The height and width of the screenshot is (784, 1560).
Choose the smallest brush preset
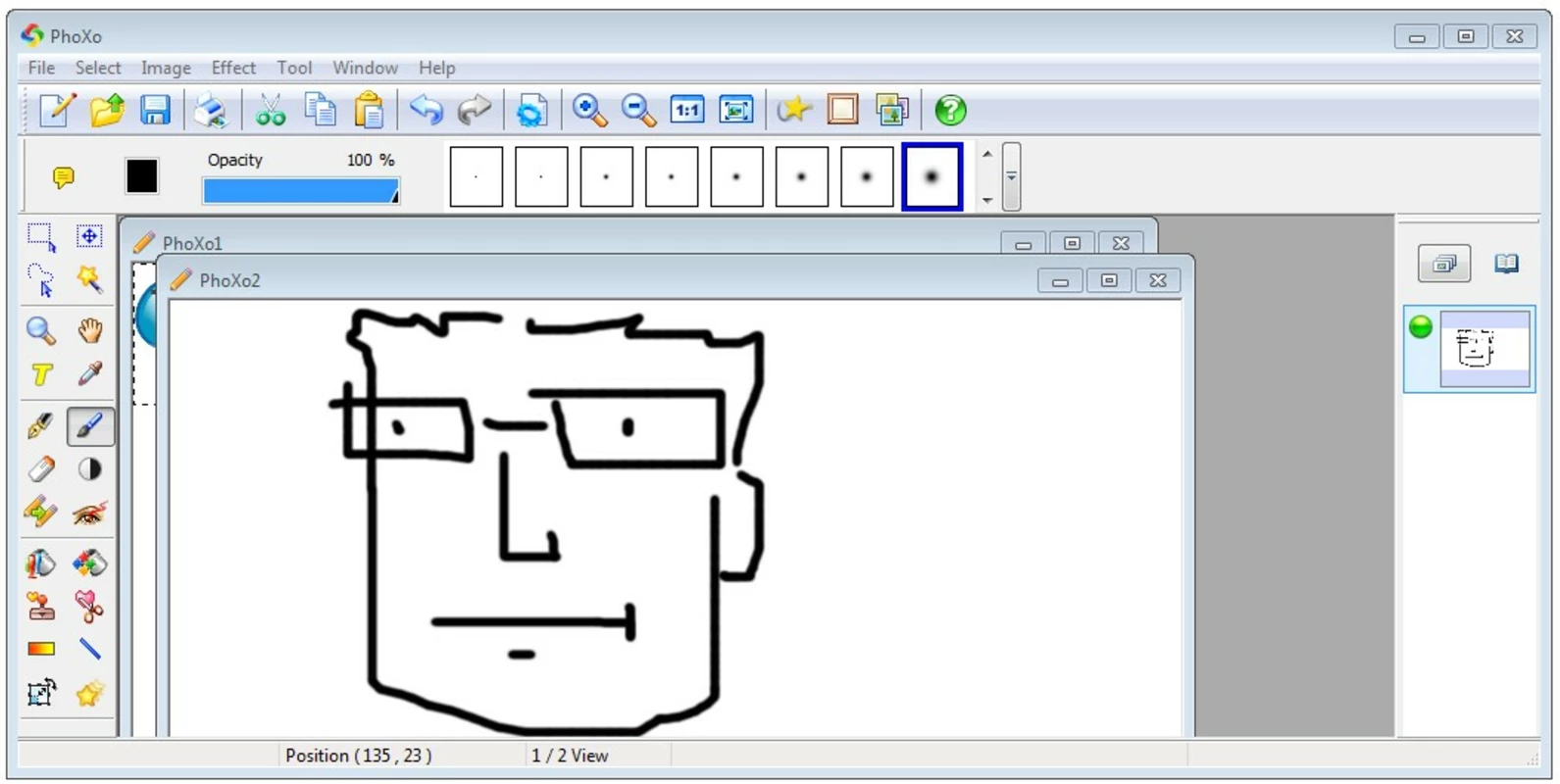pyautogui.click(x=476, y=176)
